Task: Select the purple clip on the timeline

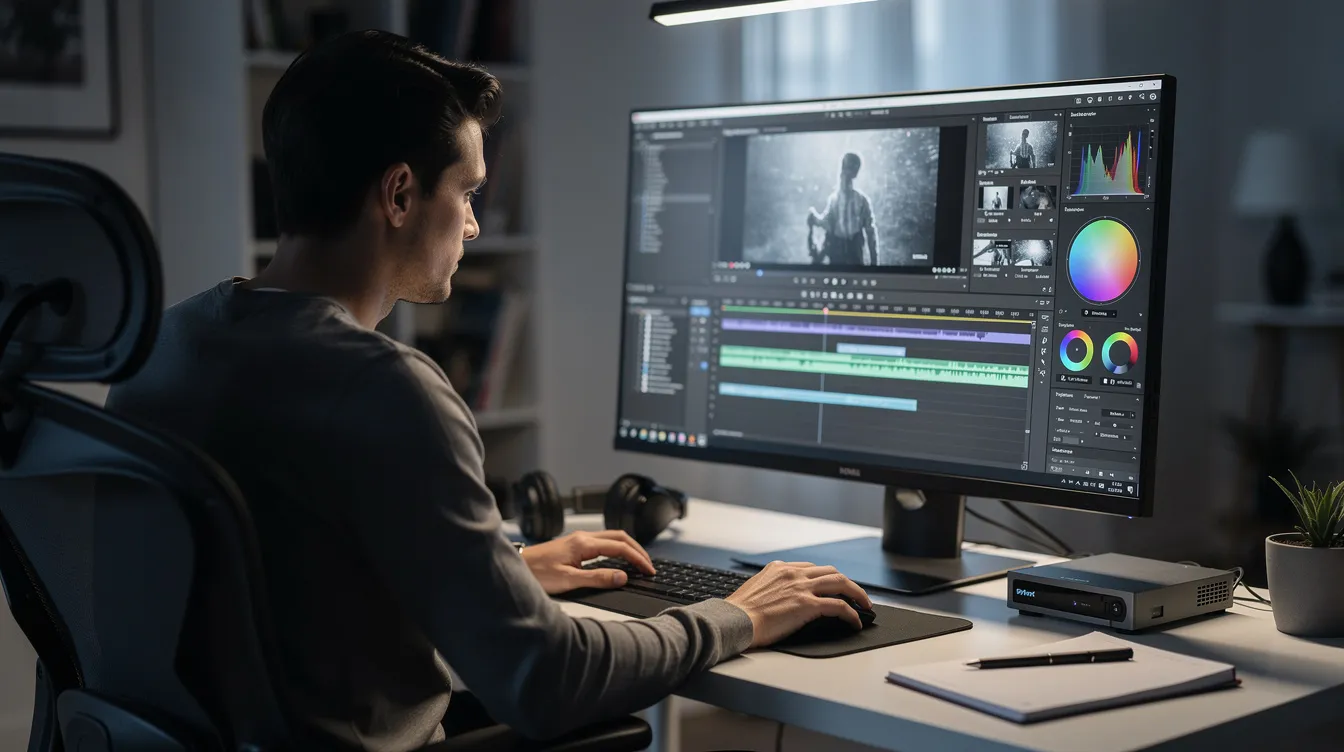Action: 875,331
